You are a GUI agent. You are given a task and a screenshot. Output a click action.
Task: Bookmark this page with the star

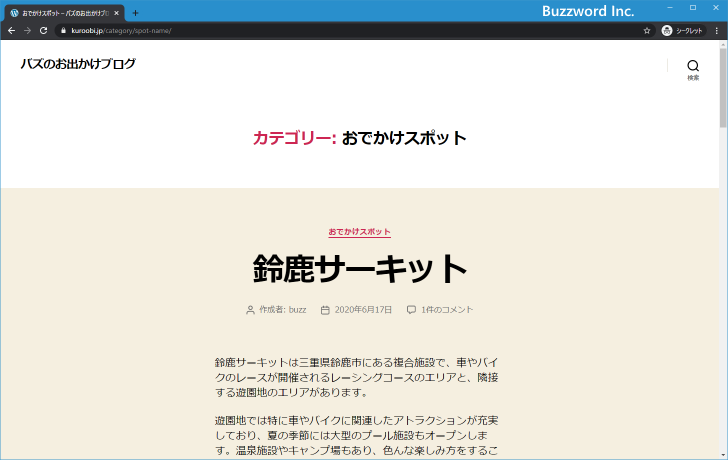point(647,31)
